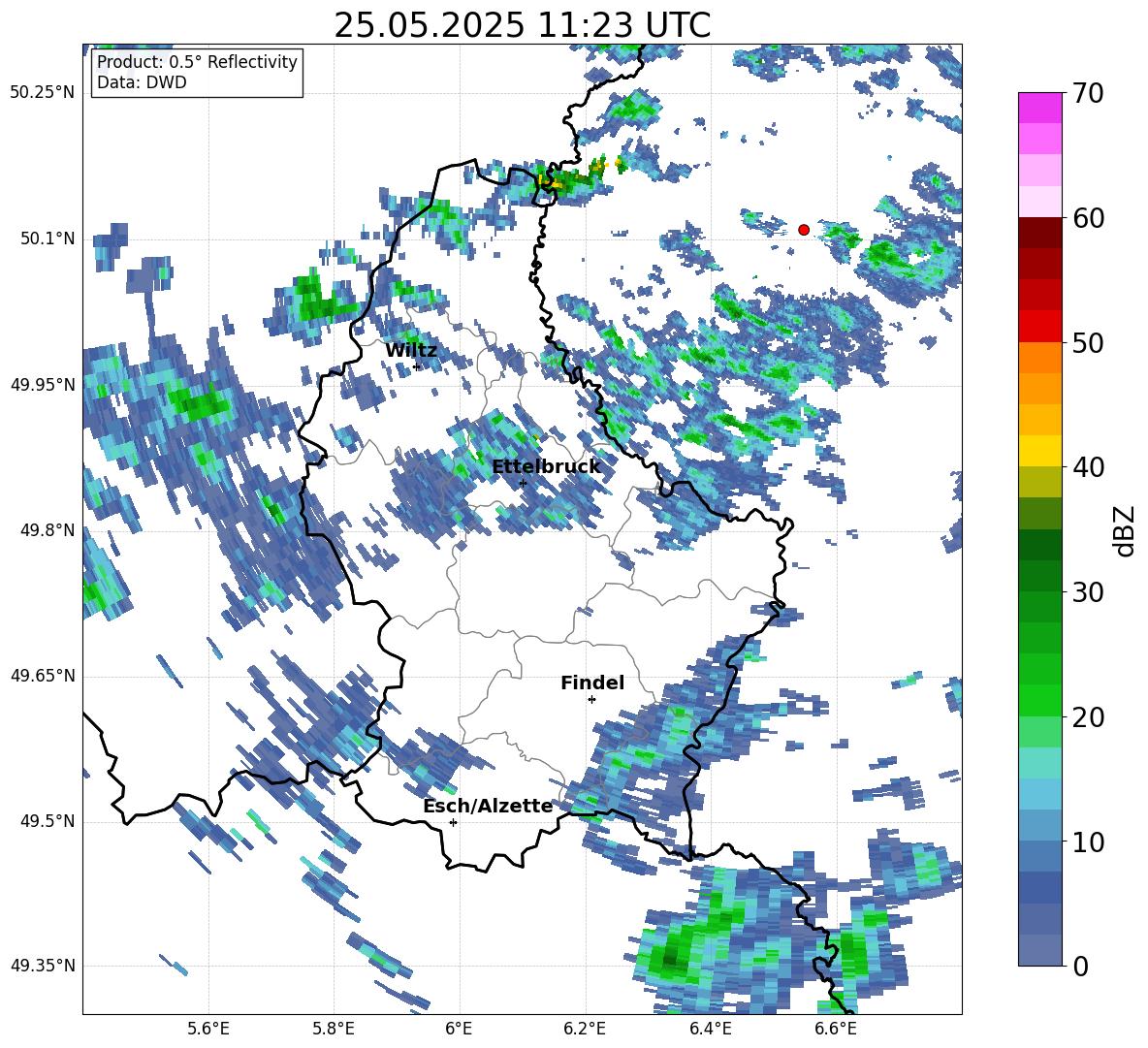Click the 5.8°E longitude label

[334, 1029]
